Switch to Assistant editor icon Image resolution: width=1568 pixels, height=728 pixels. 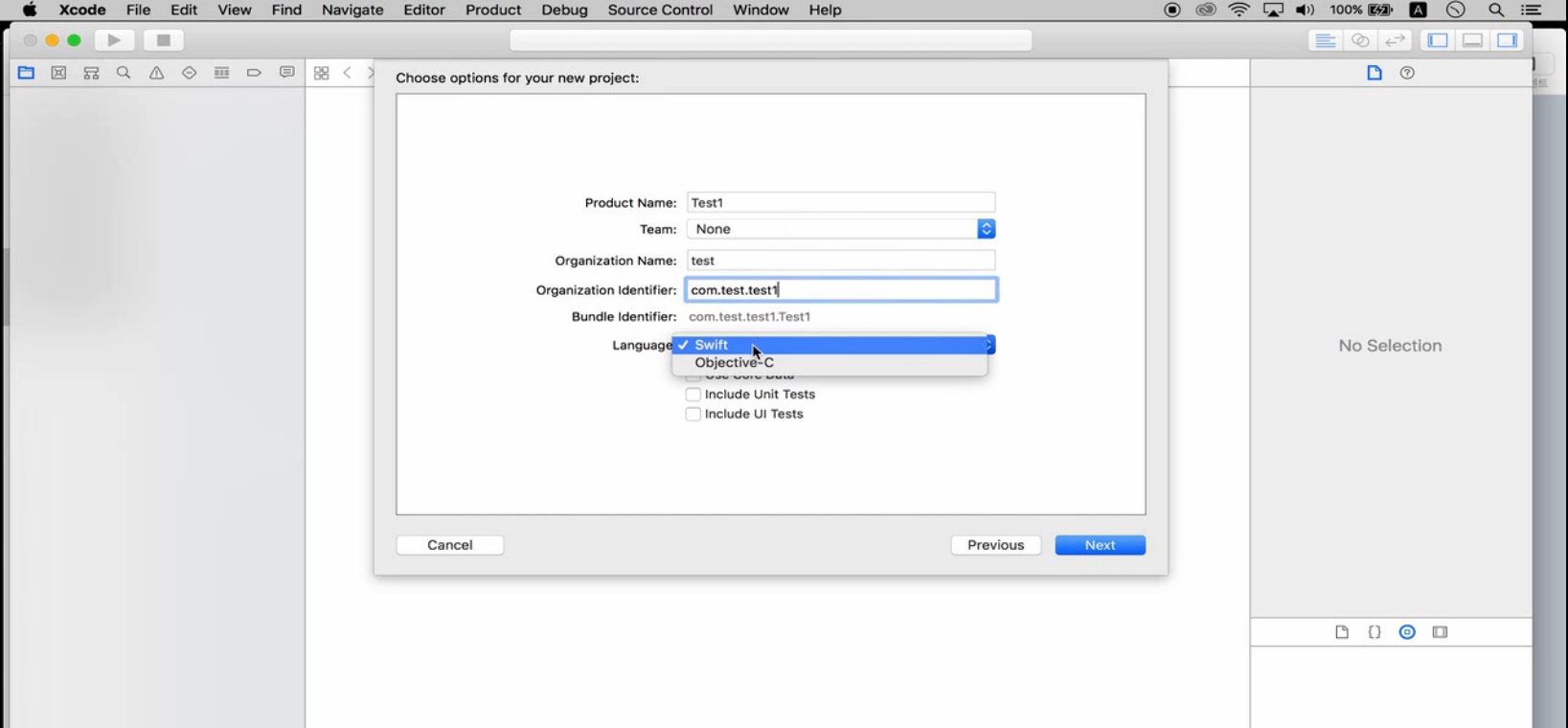1360,40
